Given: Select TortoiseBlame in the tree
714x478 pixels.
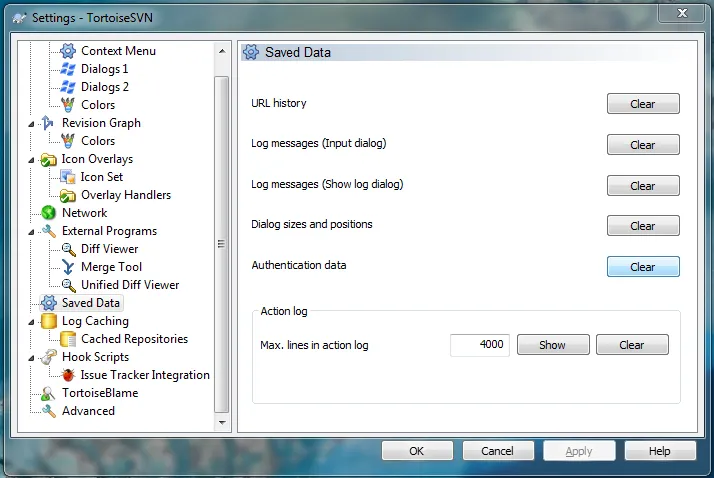Looking at the screenshot, I should click(100, 393).
